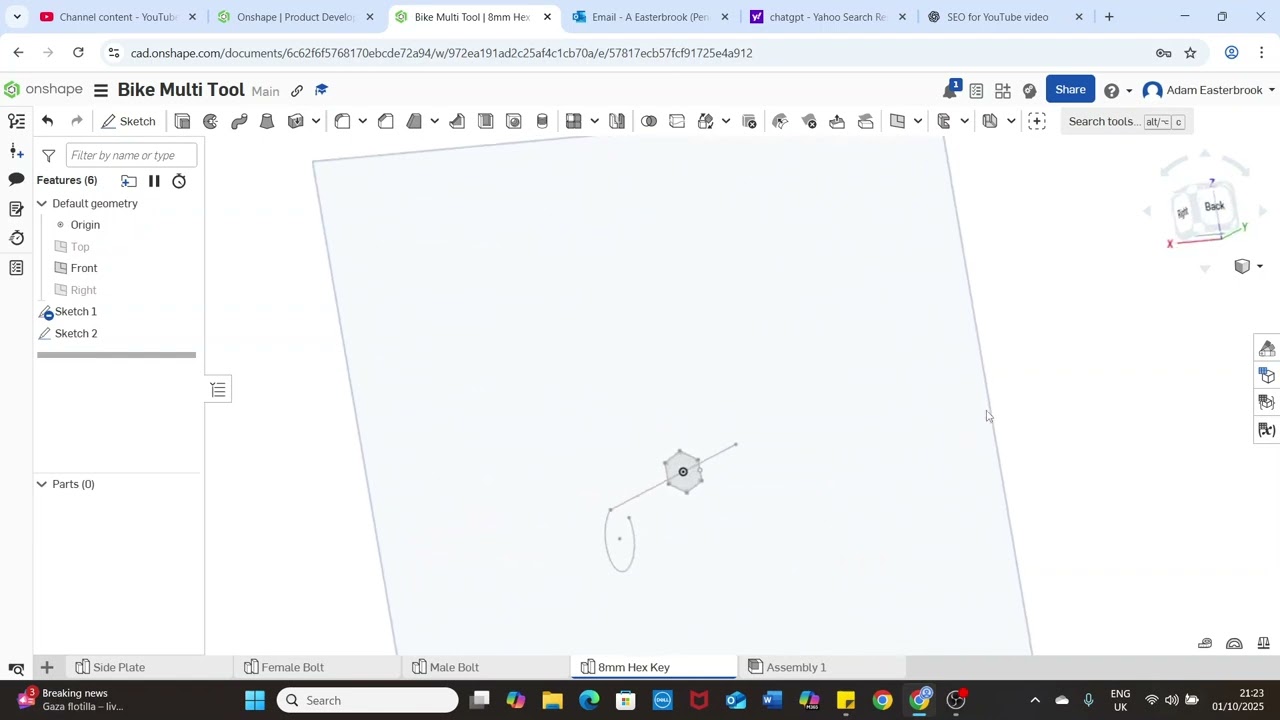Select the Loft tool
This screenshot has height=720, width=1280.
coord(267,121)
